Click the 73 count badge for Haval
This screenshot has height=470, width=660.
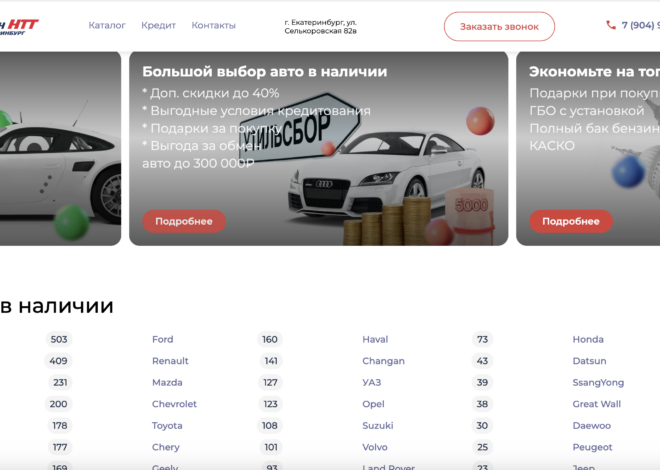tap(482, 339)
